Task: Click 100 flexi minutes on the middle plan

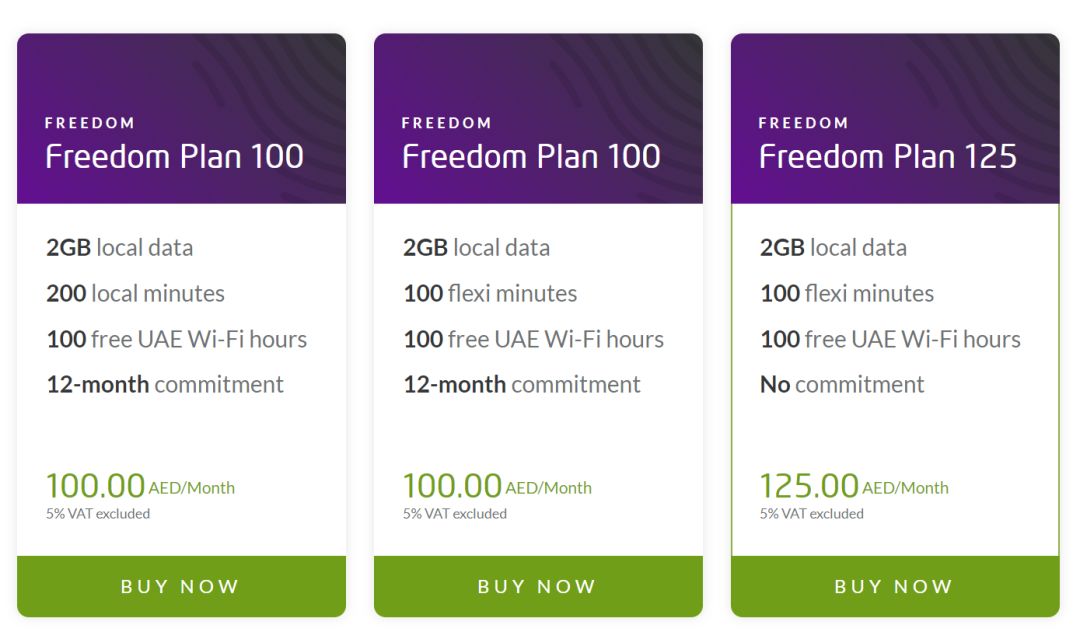Action: click(489, 293)
